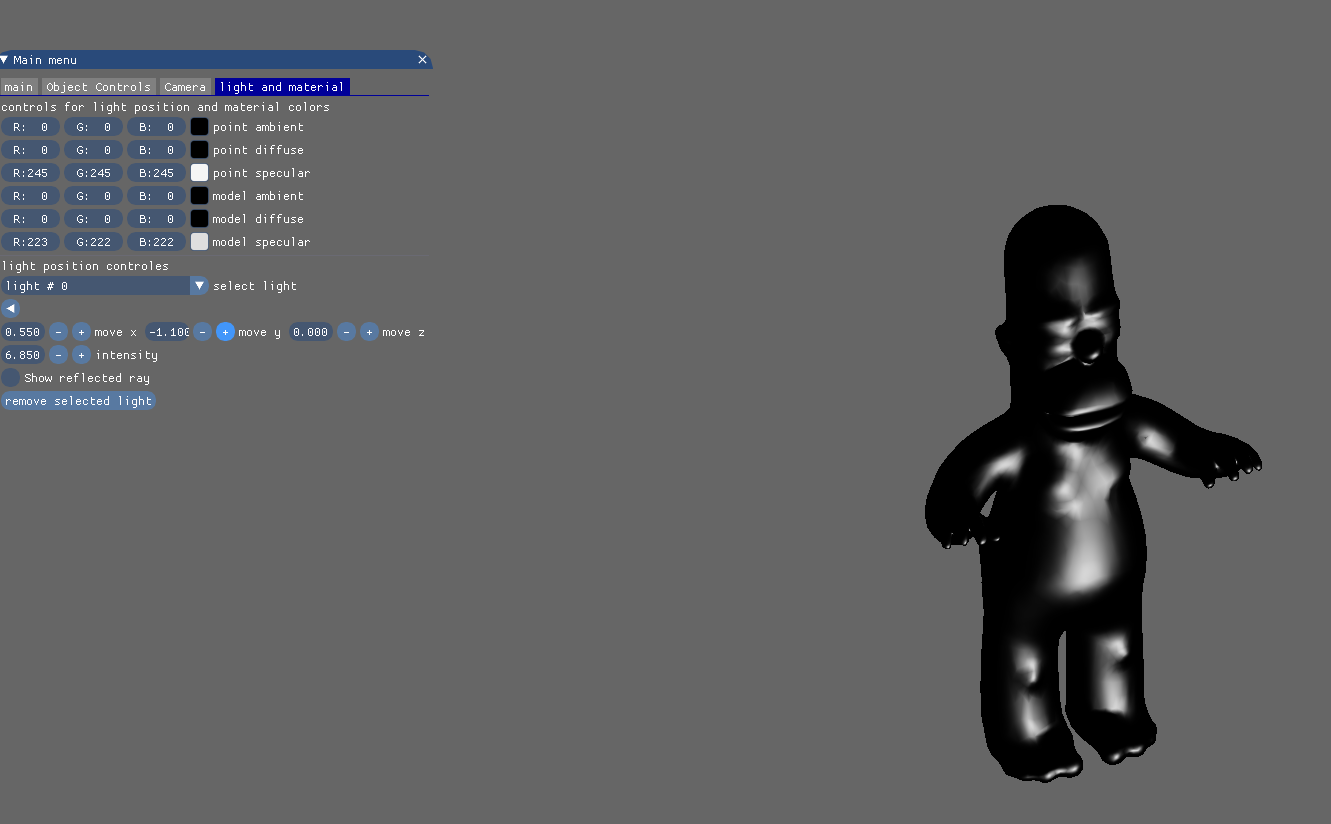Image resolution: width=1331 pixels, height=824 pixels.
Task: Click the light gray model specular swatch
Action: click(199, 241)
